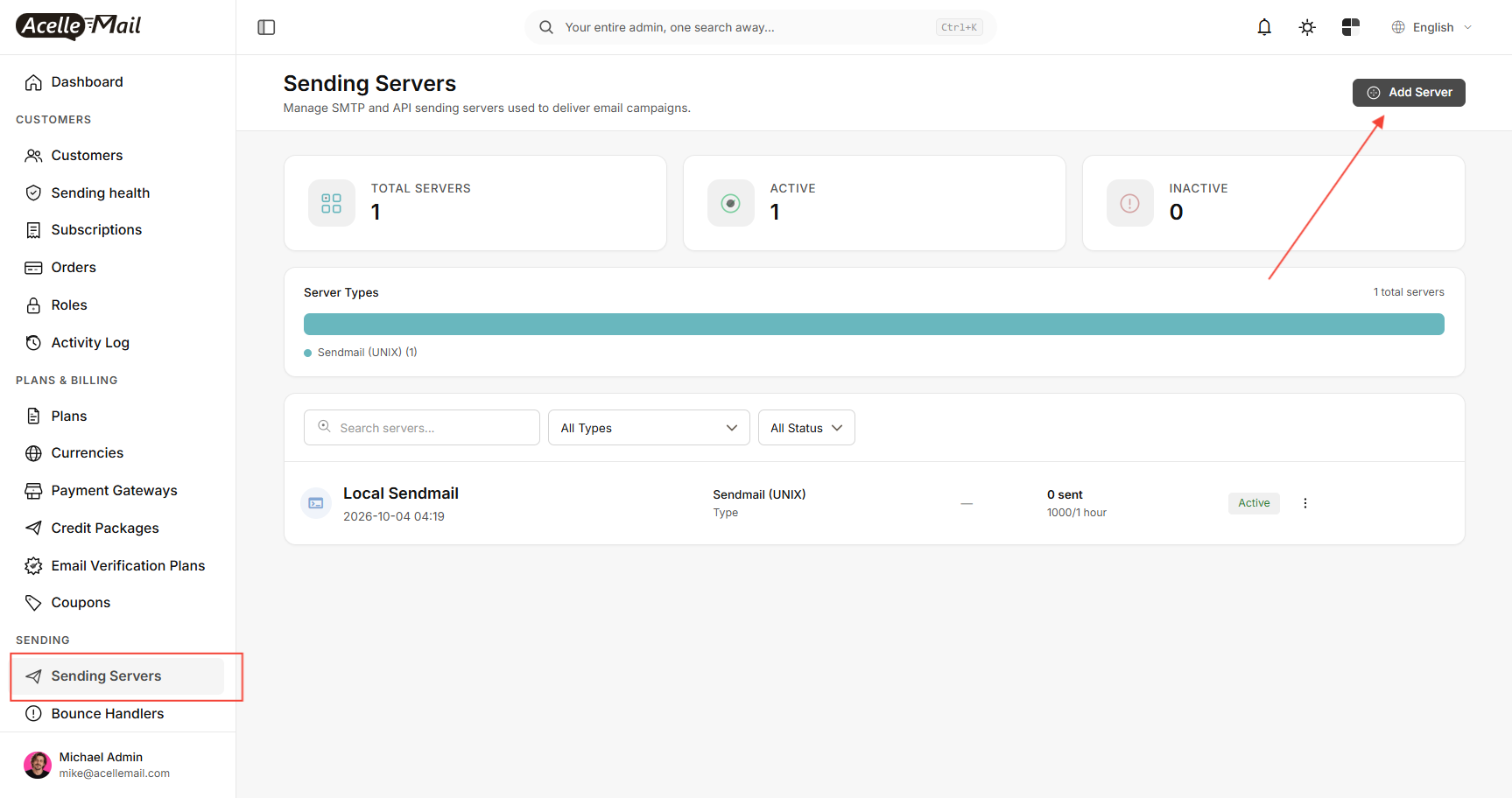Click the Orders card icon
The image size is (1512, 798).
pyautogui.click(x=33, y=268)
